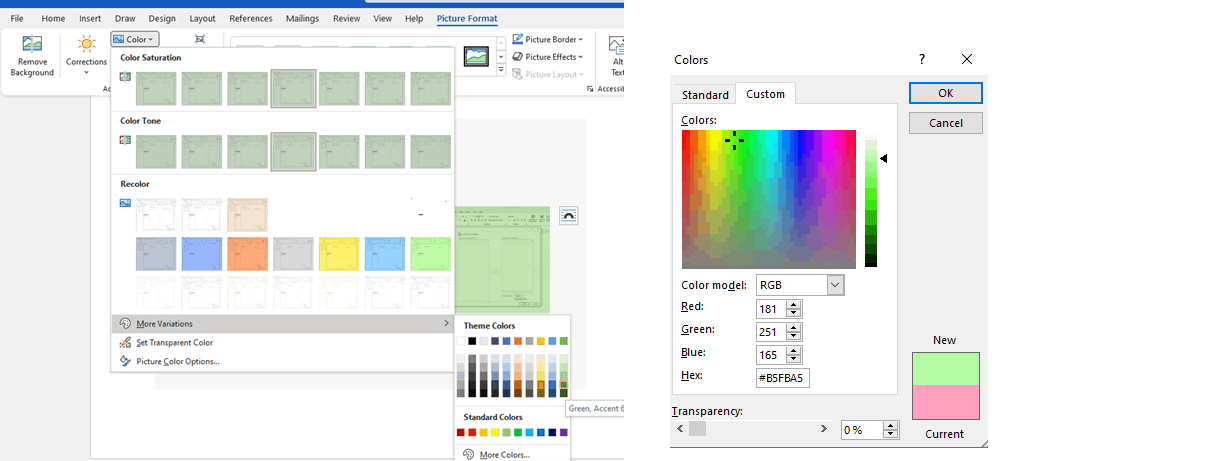
Task: Pick black swatch in Theme Colors top row
Action: (472, 341)
